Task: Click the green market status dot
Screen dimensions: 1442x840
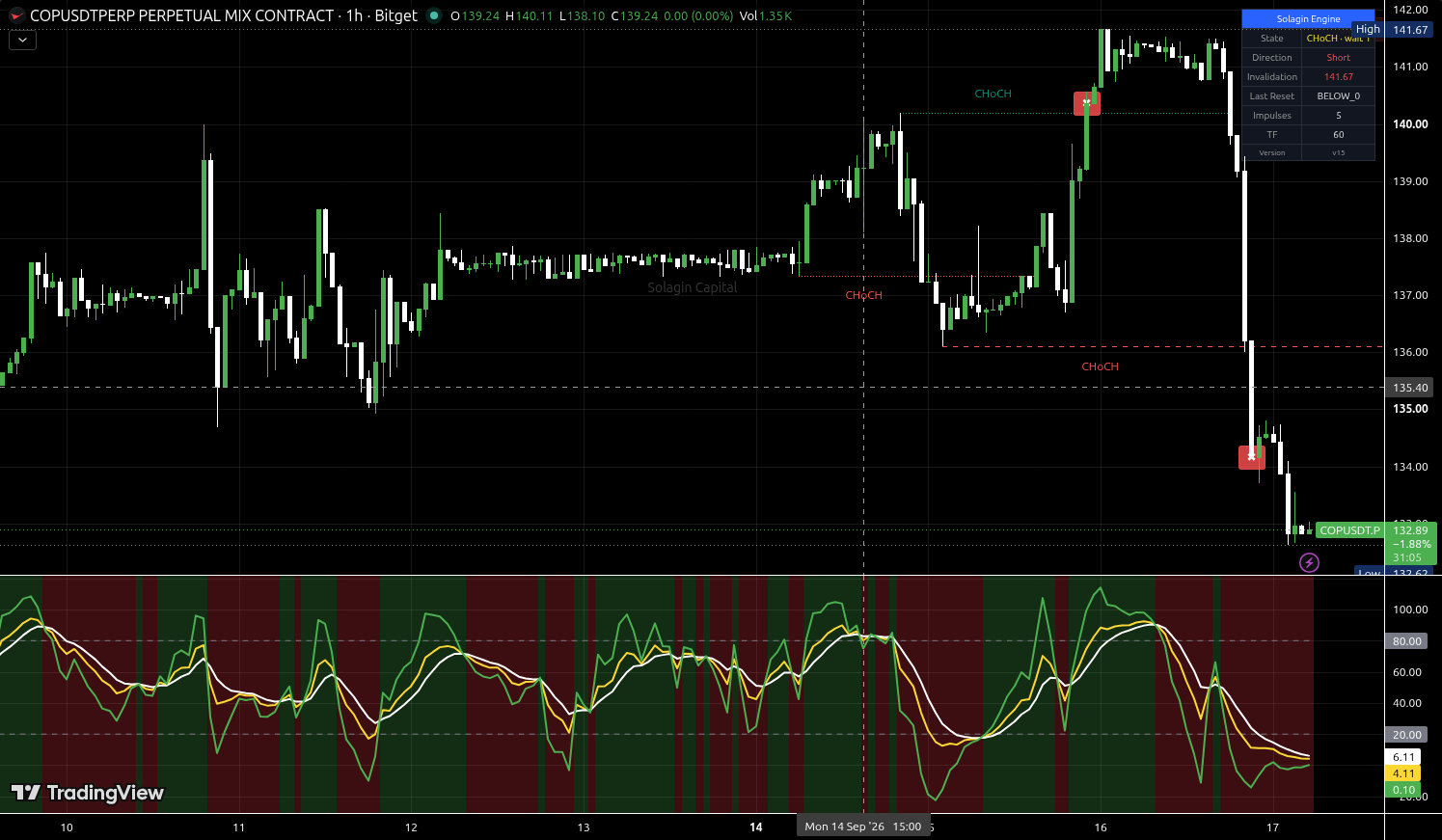Action: 434,15
